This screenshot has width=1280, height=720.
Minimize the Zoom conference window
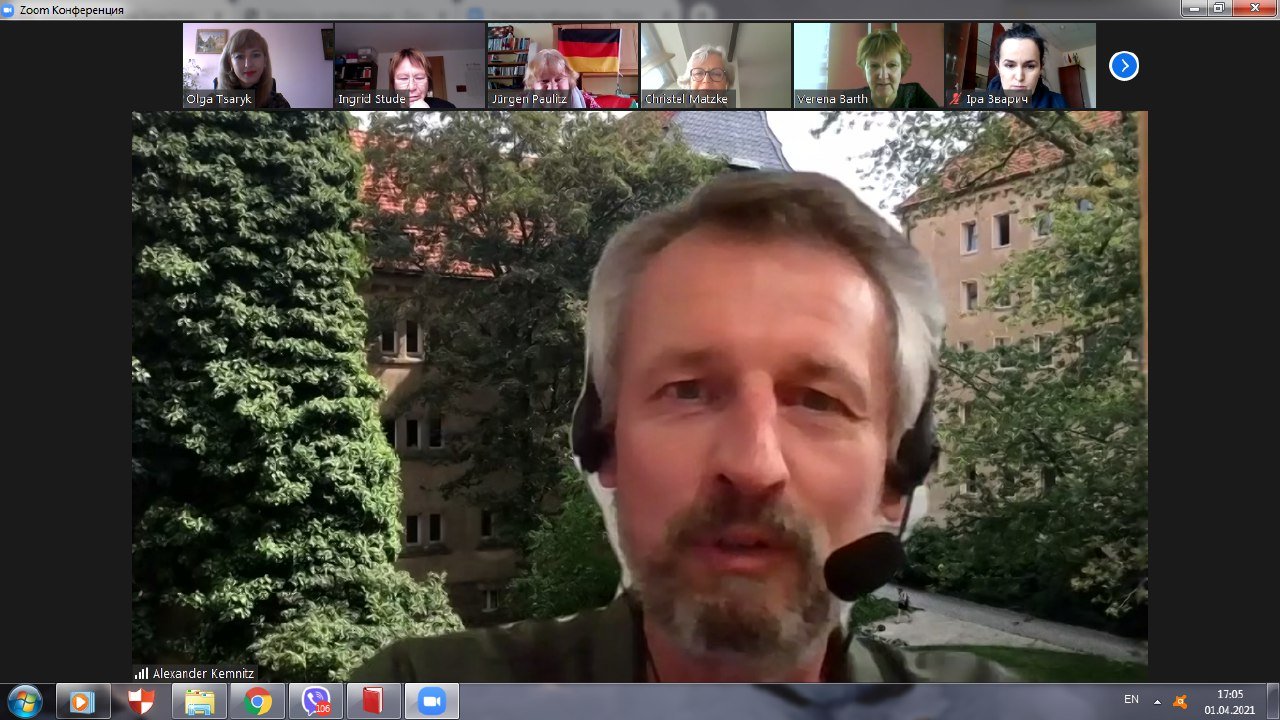1193,8
